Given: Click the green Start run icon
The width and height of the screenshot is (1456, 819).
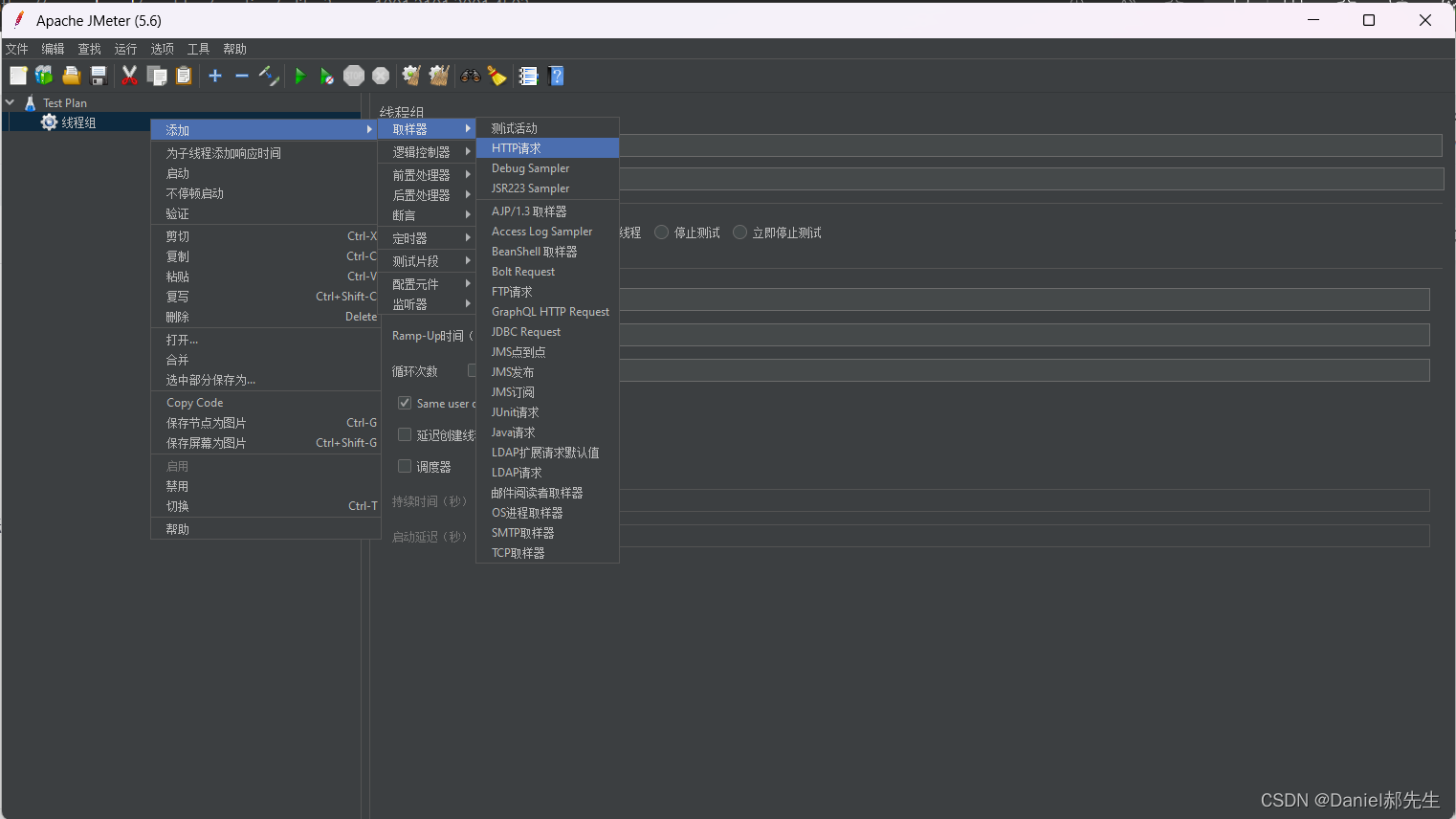Looking at the screenshot, I should pyautogui.click(x=300, y=76).
